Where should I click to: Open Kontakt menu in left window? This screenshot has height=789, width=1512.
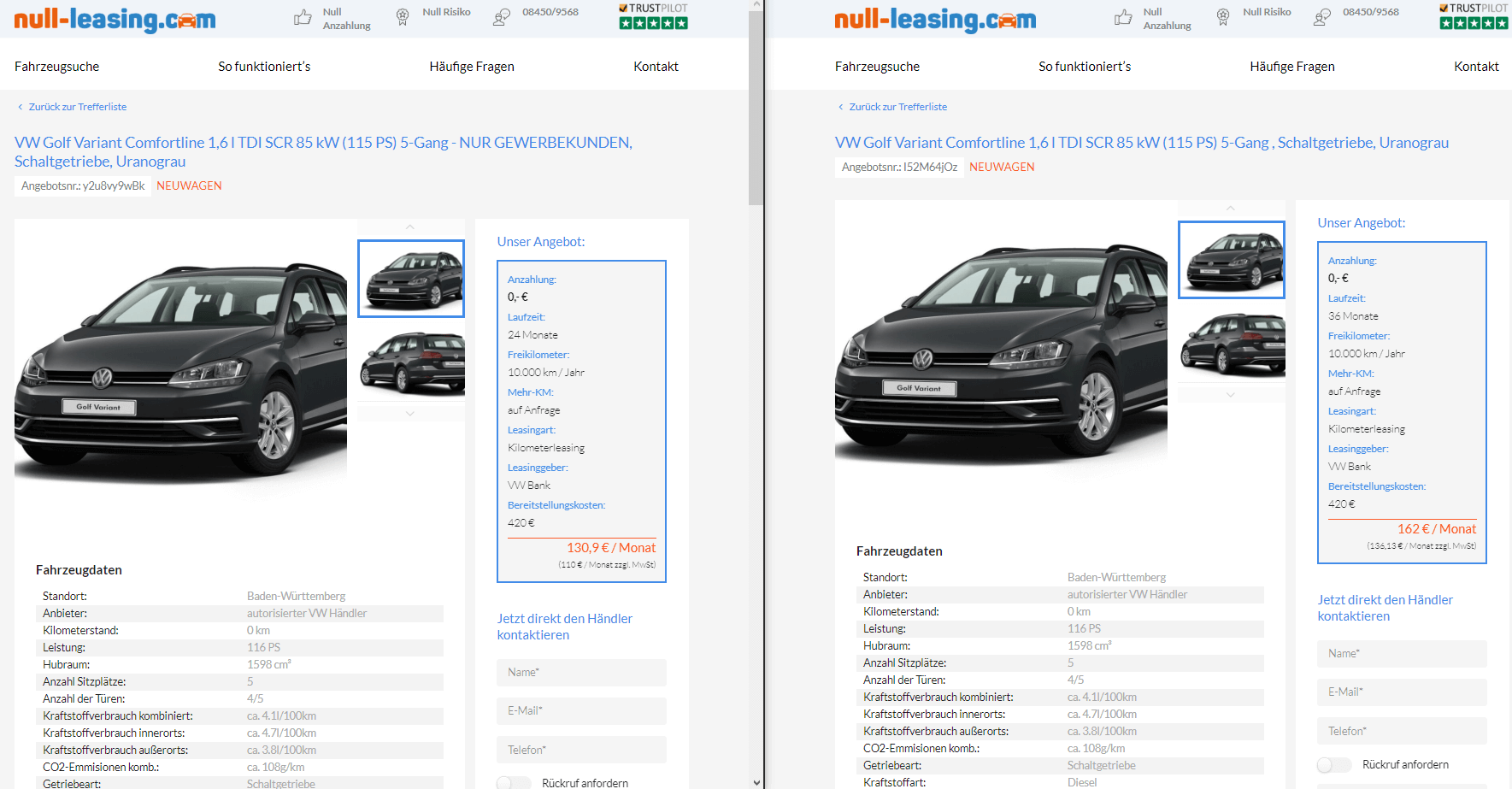pyautogui.click(x=656, y=67)
